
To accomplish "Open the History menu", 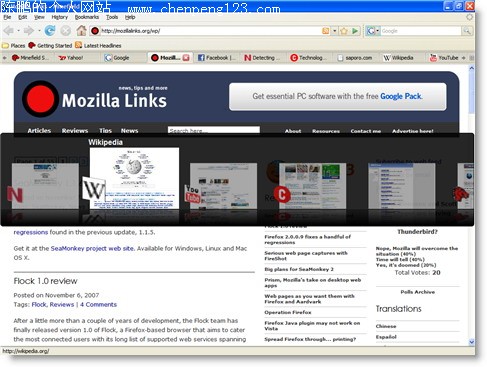I will 60,17.
